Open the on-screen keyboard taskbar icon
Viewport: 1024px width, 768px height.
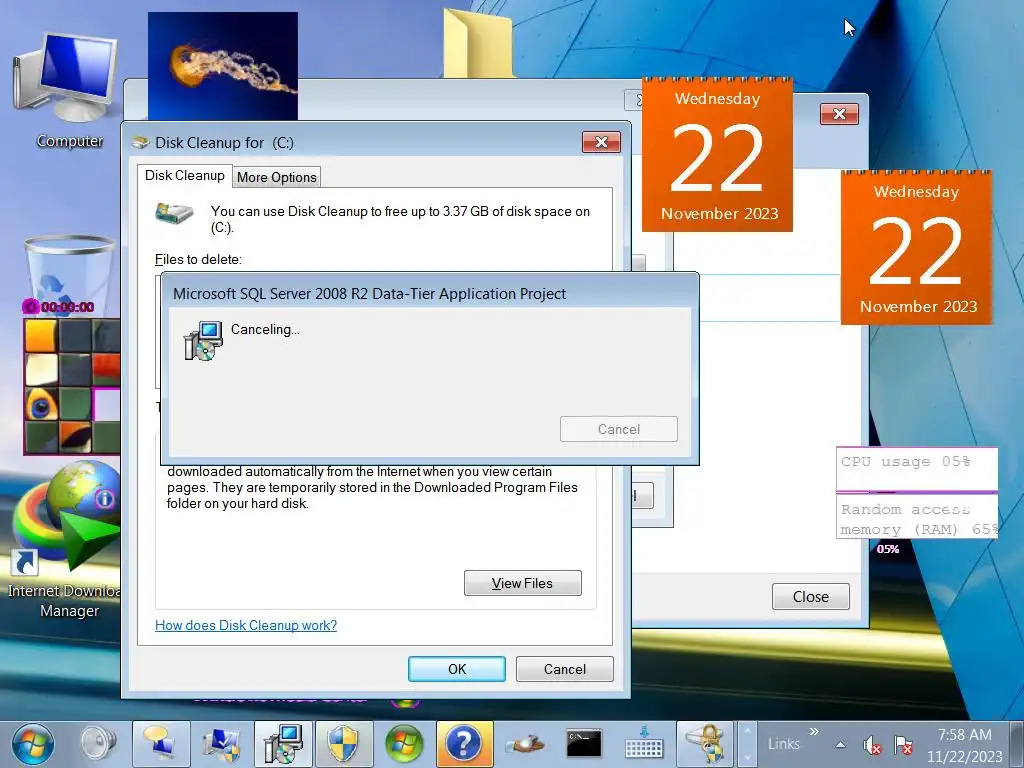(644, 744)
